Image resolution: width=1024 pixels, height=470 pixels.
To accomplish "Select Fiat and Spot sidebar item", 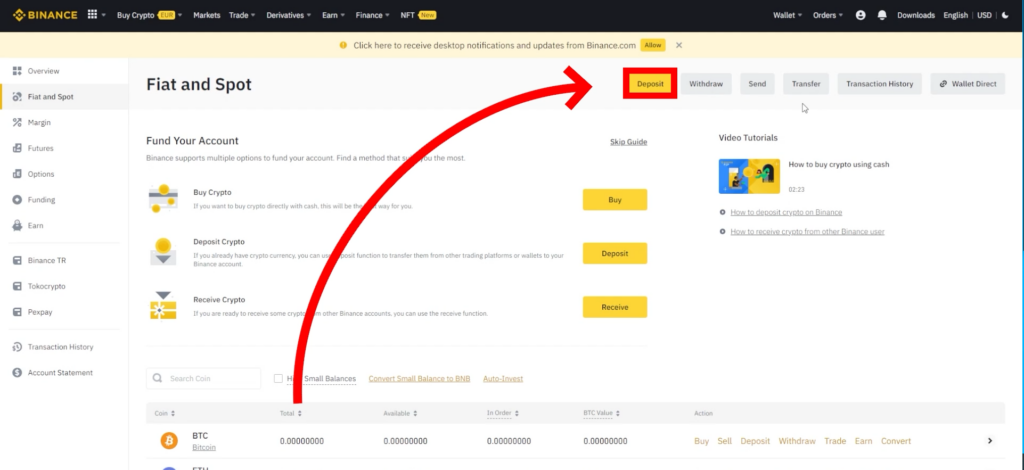I will pos(64,97).
